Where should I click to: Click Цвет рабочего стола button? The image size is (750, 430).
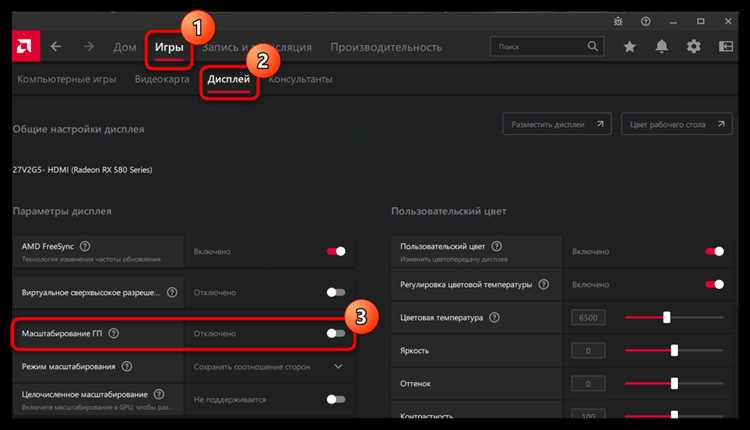676,124
